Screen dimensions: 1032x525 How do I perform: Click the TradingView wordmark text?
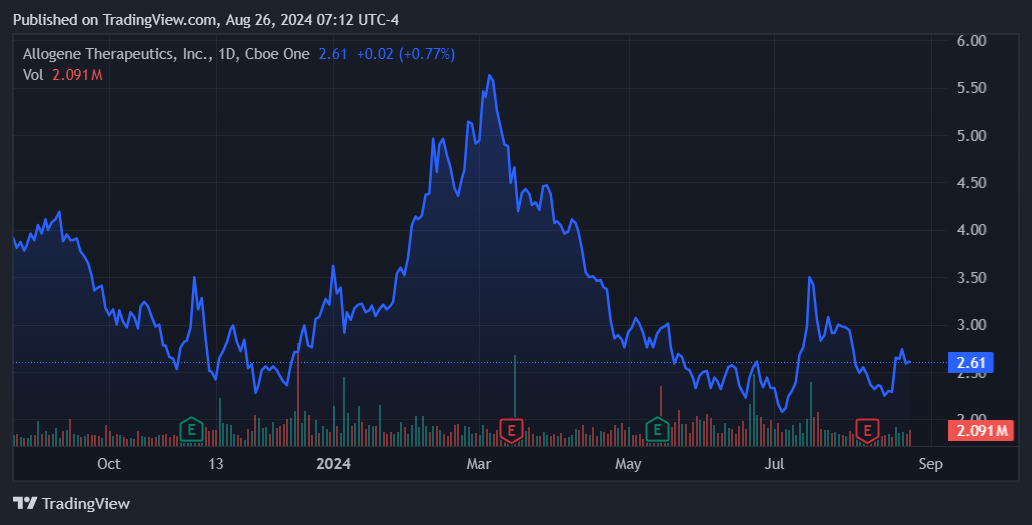[x=86, y=504]
